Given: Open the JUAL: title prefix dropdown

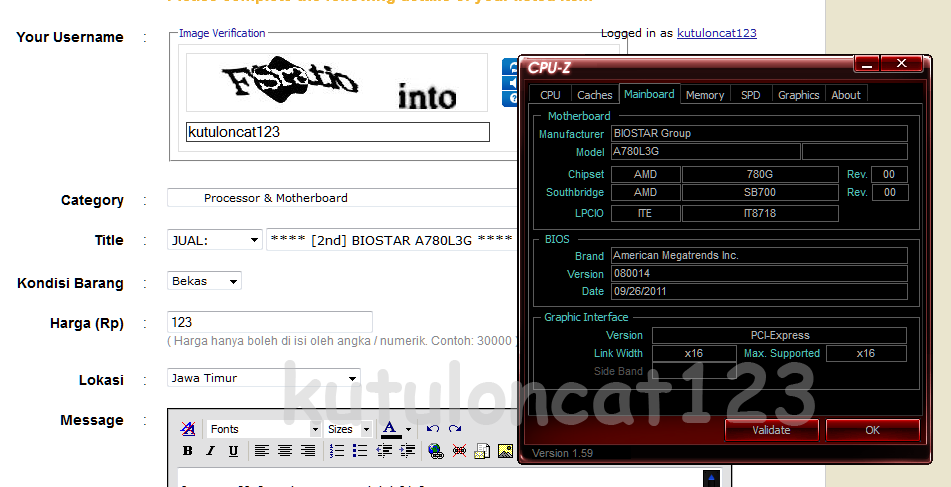Looking at the screenshot, I should point(215,240).
